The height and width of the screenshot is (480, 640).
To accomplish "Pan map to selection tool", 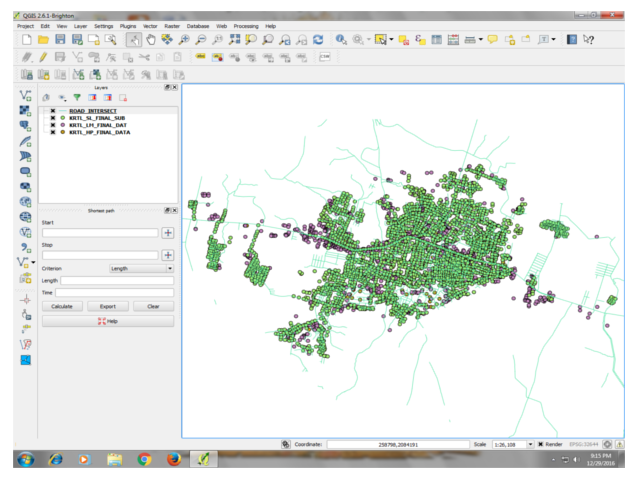I will (167, 40).
